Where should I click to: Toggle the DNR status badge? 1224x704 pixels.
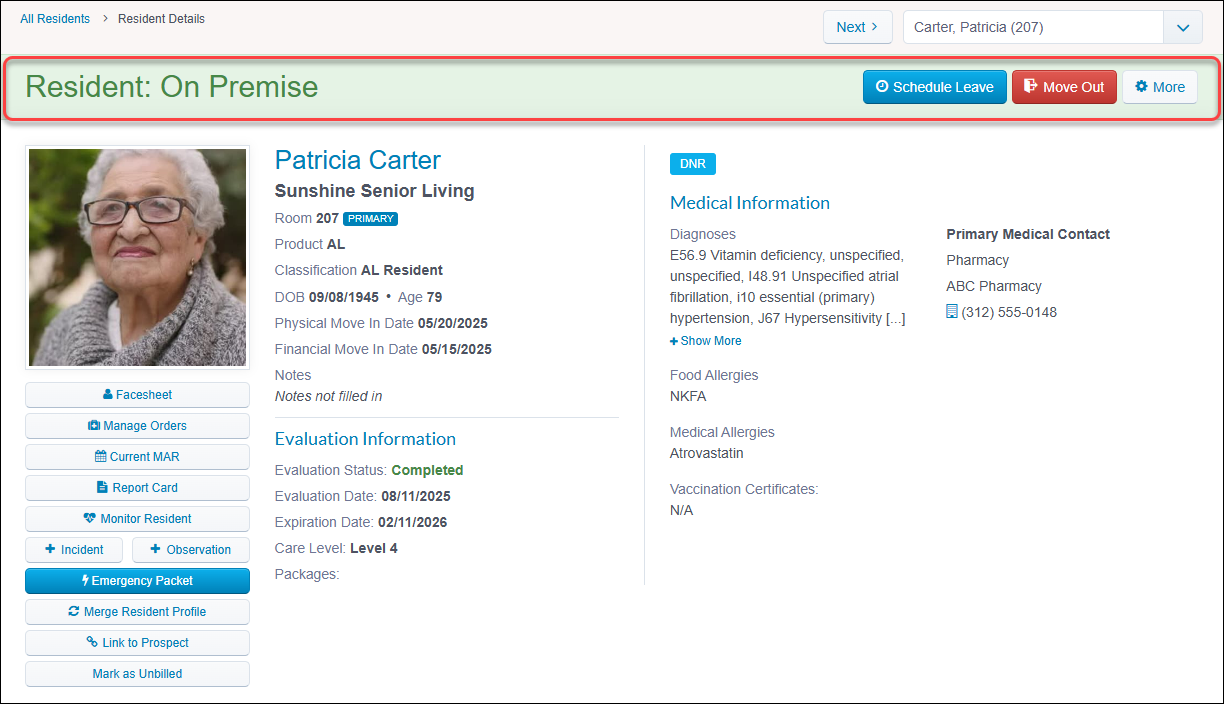coord(692,163)
